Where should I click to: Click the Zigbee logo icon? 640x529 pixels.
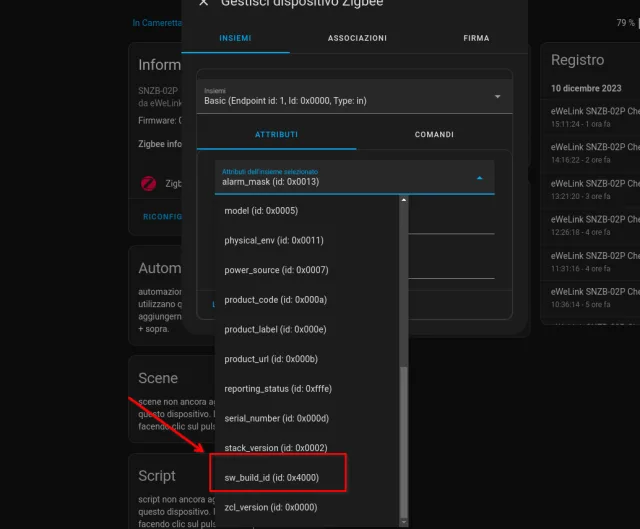(x=149, y=184)
